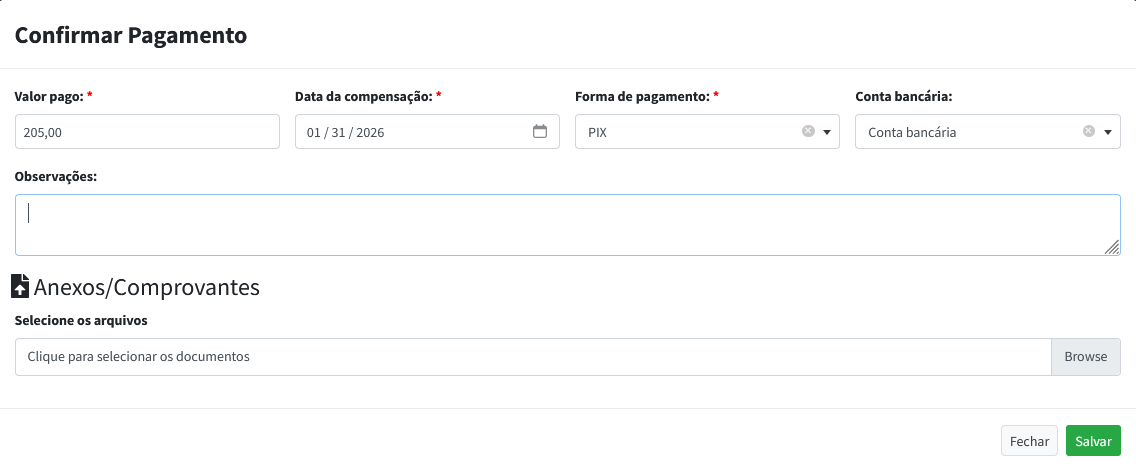Expand the Forma de pagamento dropdown arrow
Viewport: 1136px width, 470px height.
(827, 132)
